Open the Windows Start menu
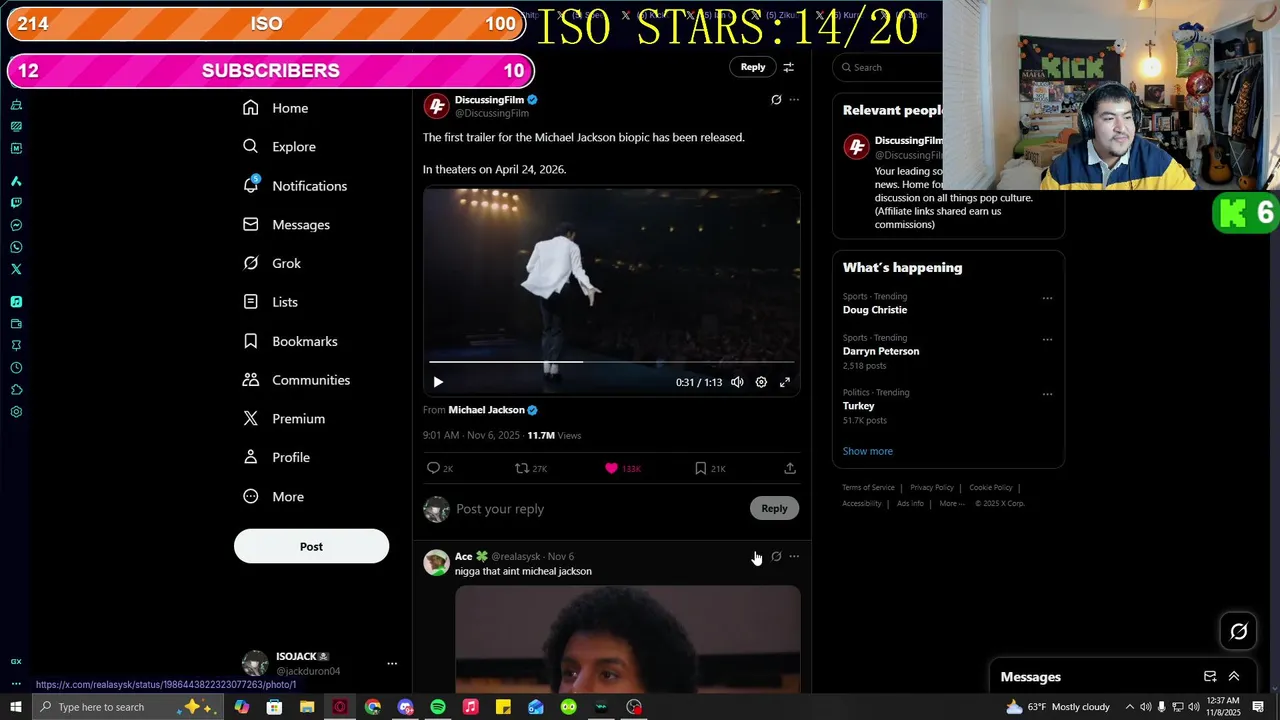 pos(15,707)
